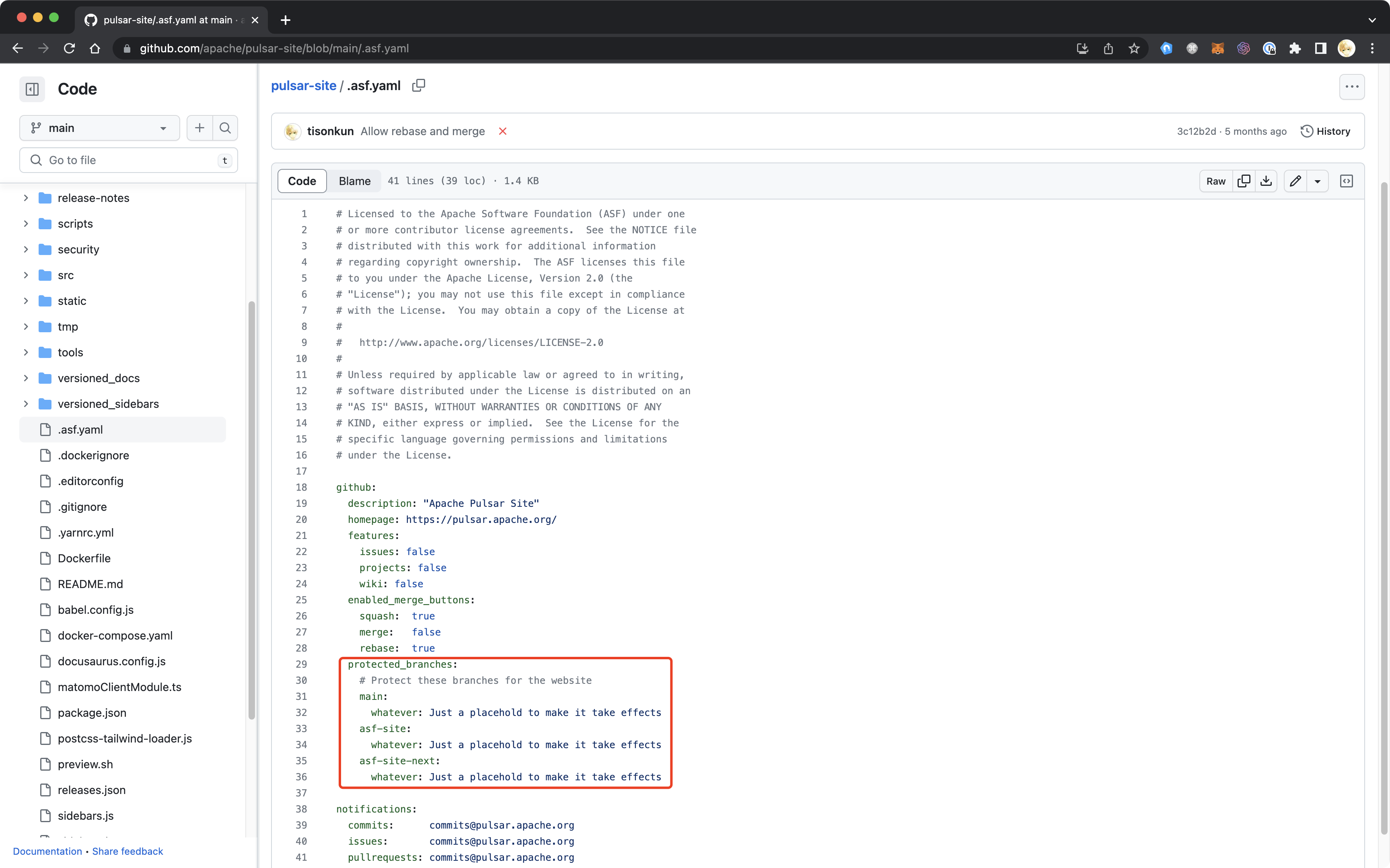This screenshot has height=868, width=1390.
Task: Go to browser home page
Action: click(95, 48)
